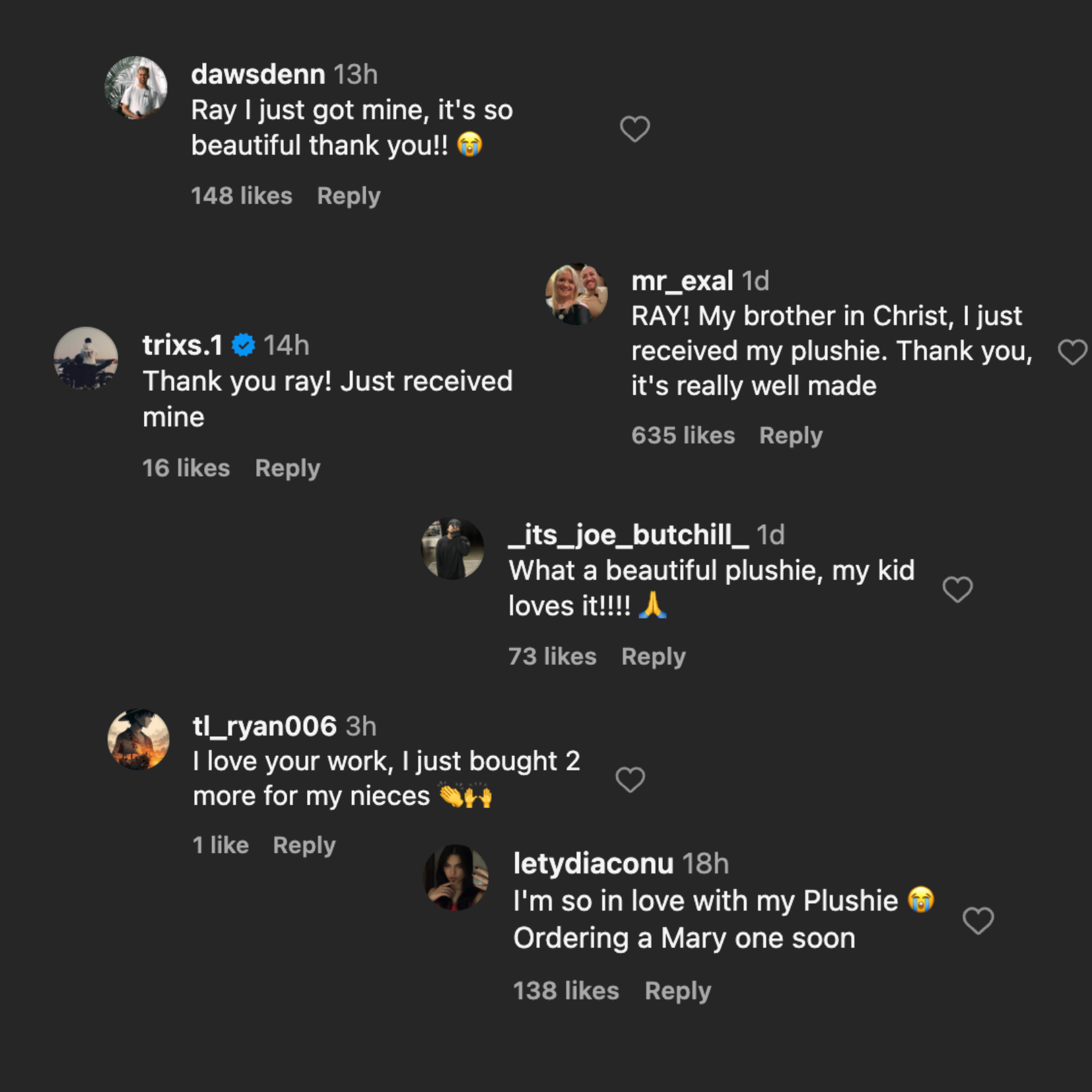Open the 138 likes list for letydiaconu
1092x1092 pixels.
[566, 991]
